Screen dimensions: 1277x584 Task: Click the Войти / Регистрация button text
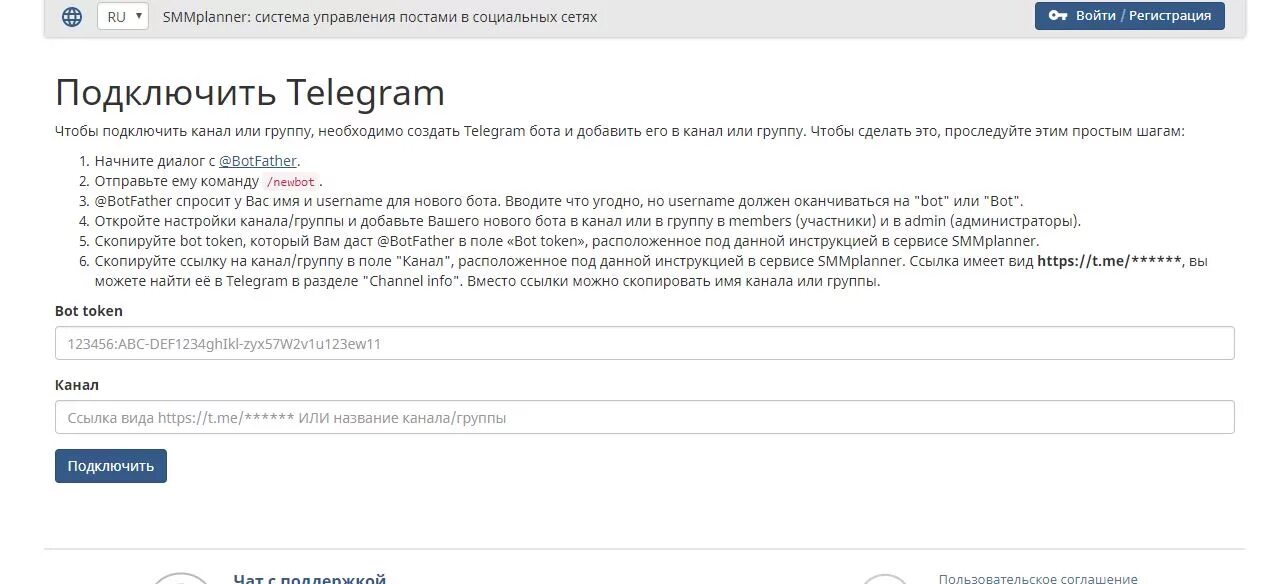coord(1143,16)
